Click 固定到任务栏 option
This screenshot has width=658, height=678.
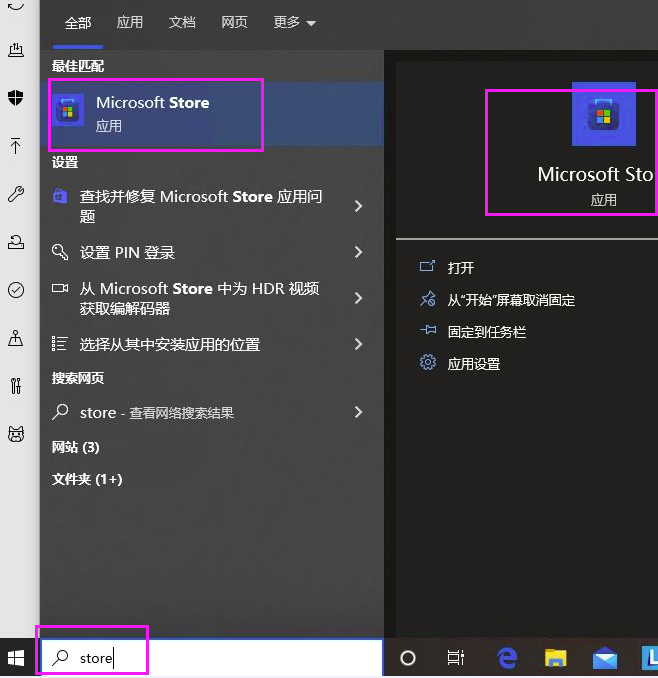[x=487, y=332]
